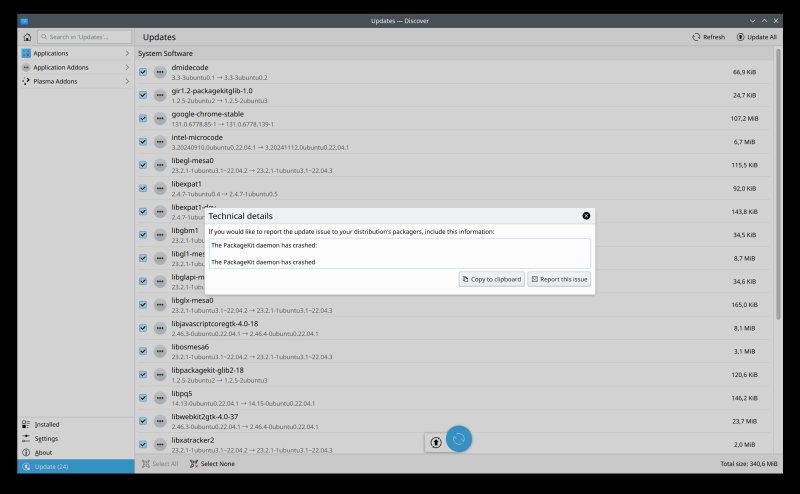The image size is (800, 494).
Task: Click the Refresh updates button
Action: click(x=708, y=37)
